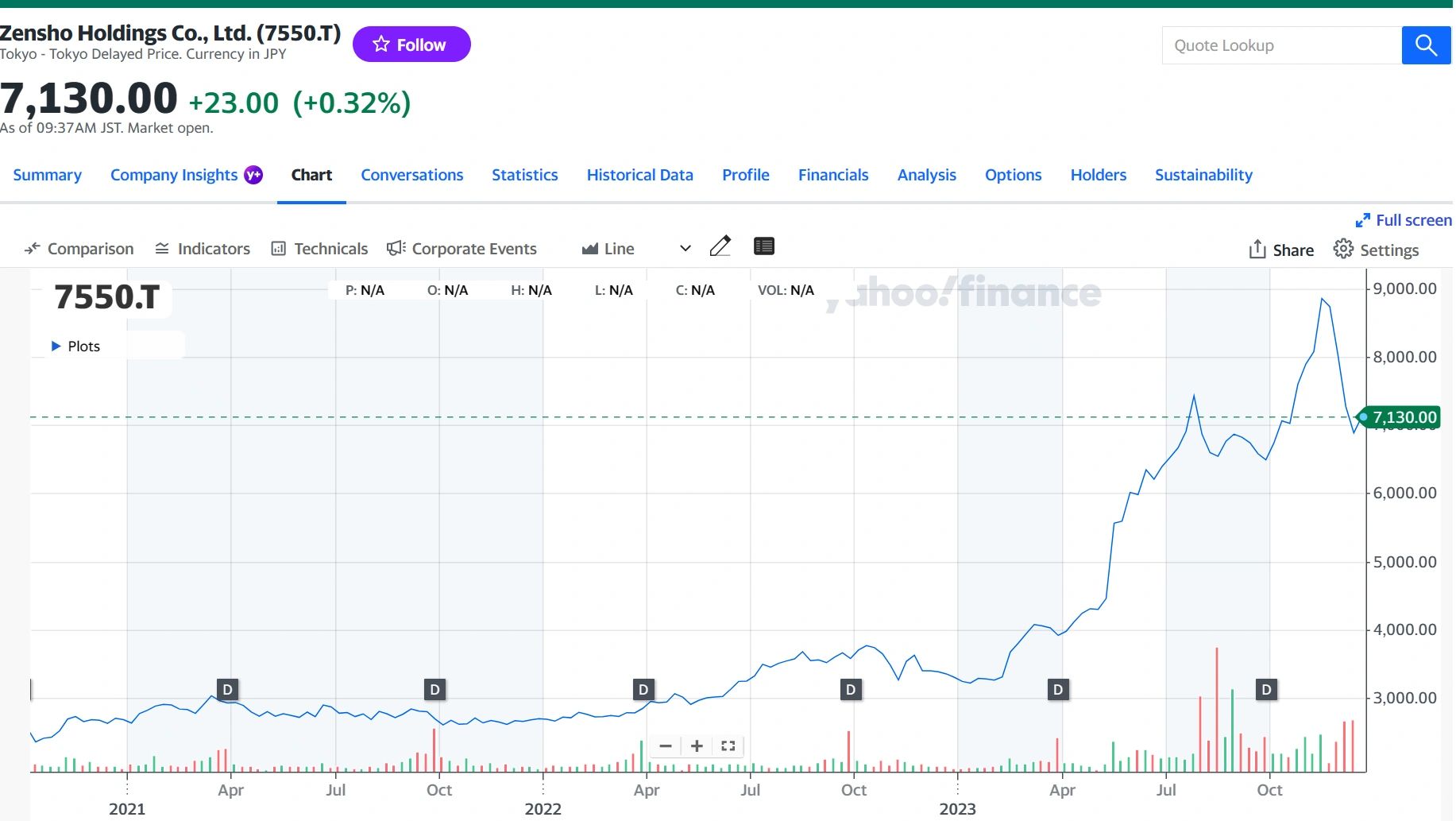Expand chart to Full screen

(x=1404, y=220)
